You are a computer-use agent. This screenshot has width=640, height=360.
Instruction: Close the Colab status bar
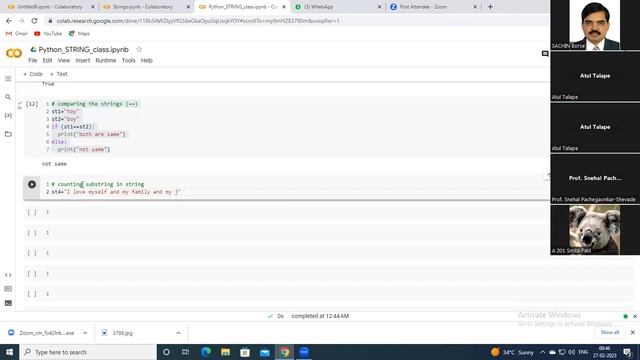635,316
